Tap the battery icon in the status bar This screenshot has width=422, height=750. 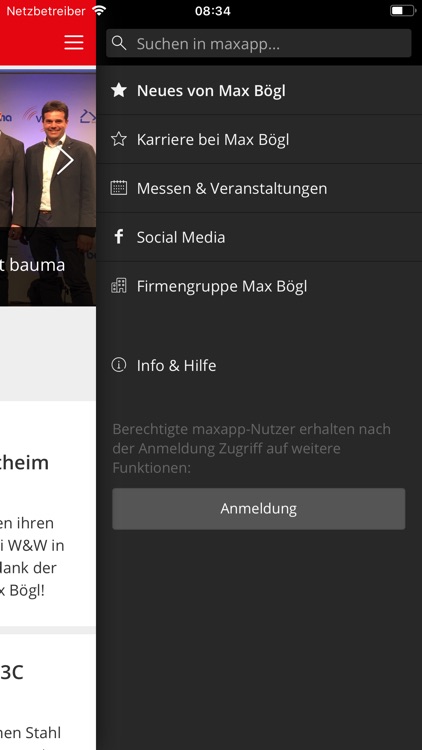pos(402,11)
